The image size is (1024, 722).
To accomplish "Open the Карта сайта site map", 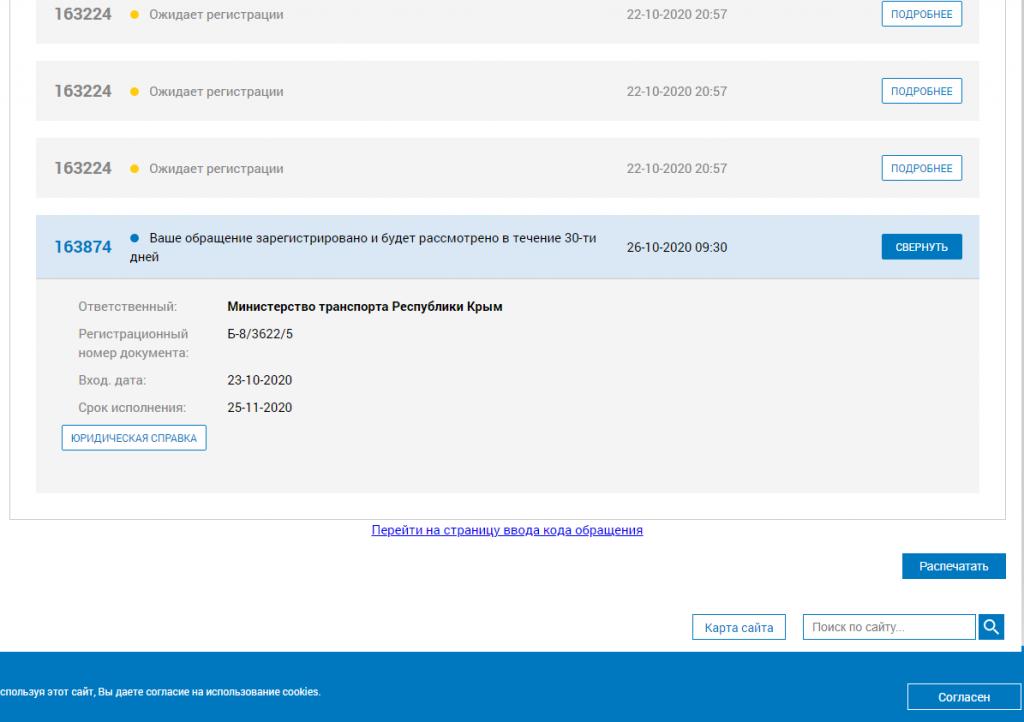I will 739,628.
